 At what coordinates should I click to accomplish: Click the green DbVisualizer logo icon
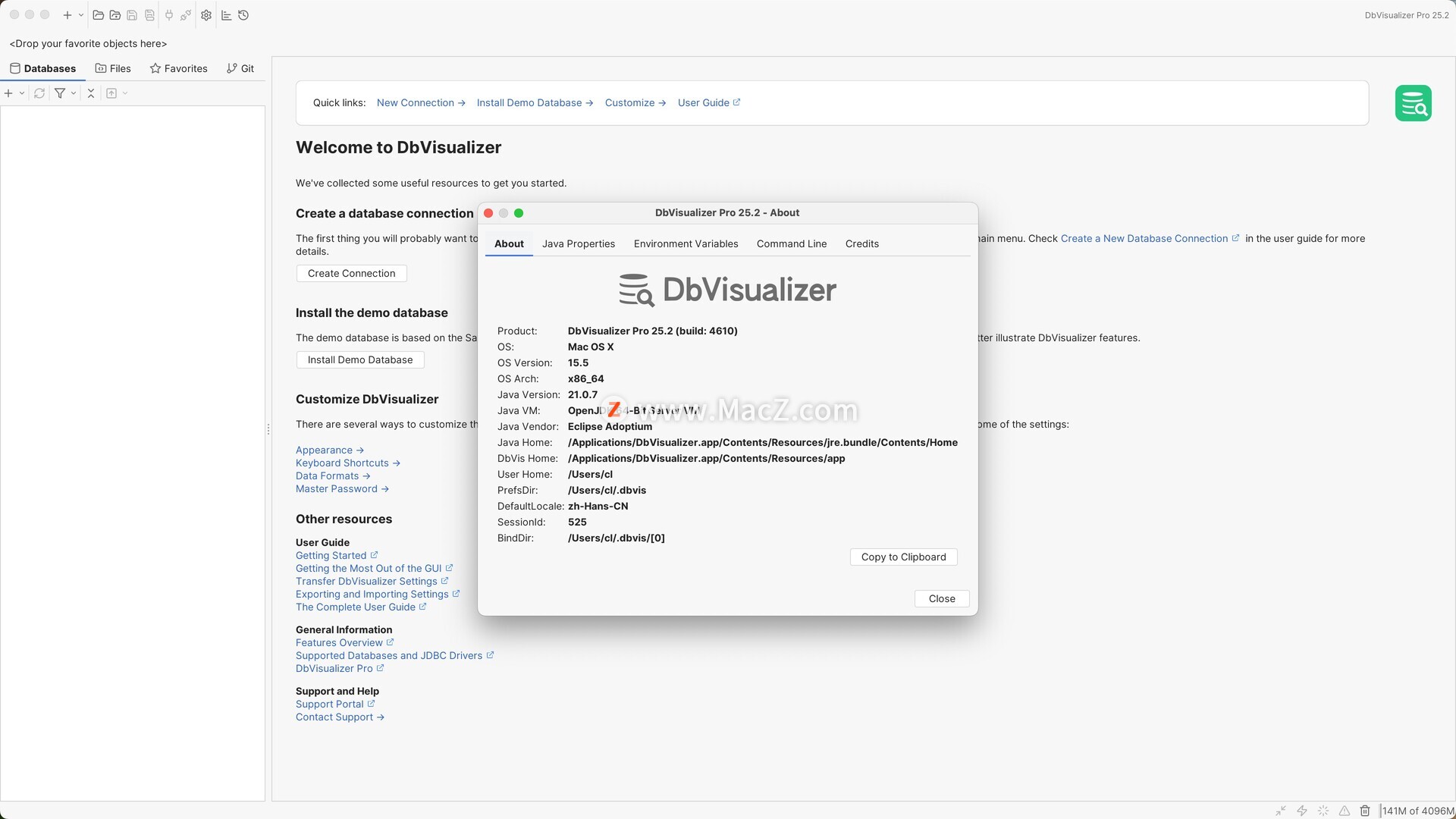pyautogui.click(x=1413, y=103)
